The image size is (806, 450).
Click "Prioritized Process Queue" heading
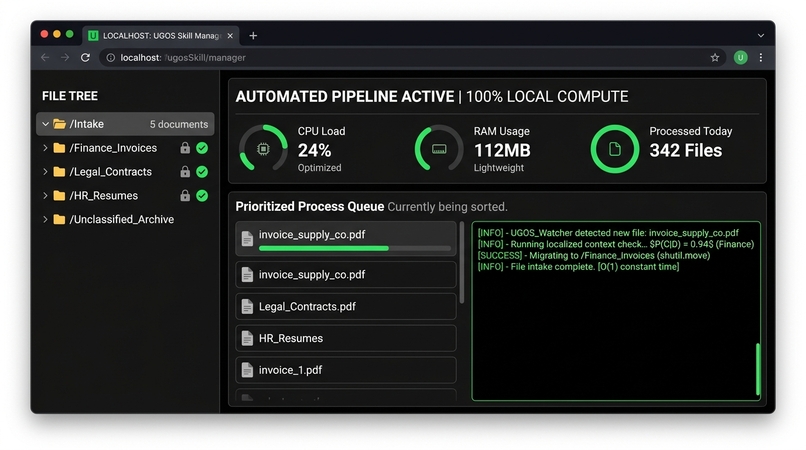tap(309, 206)
